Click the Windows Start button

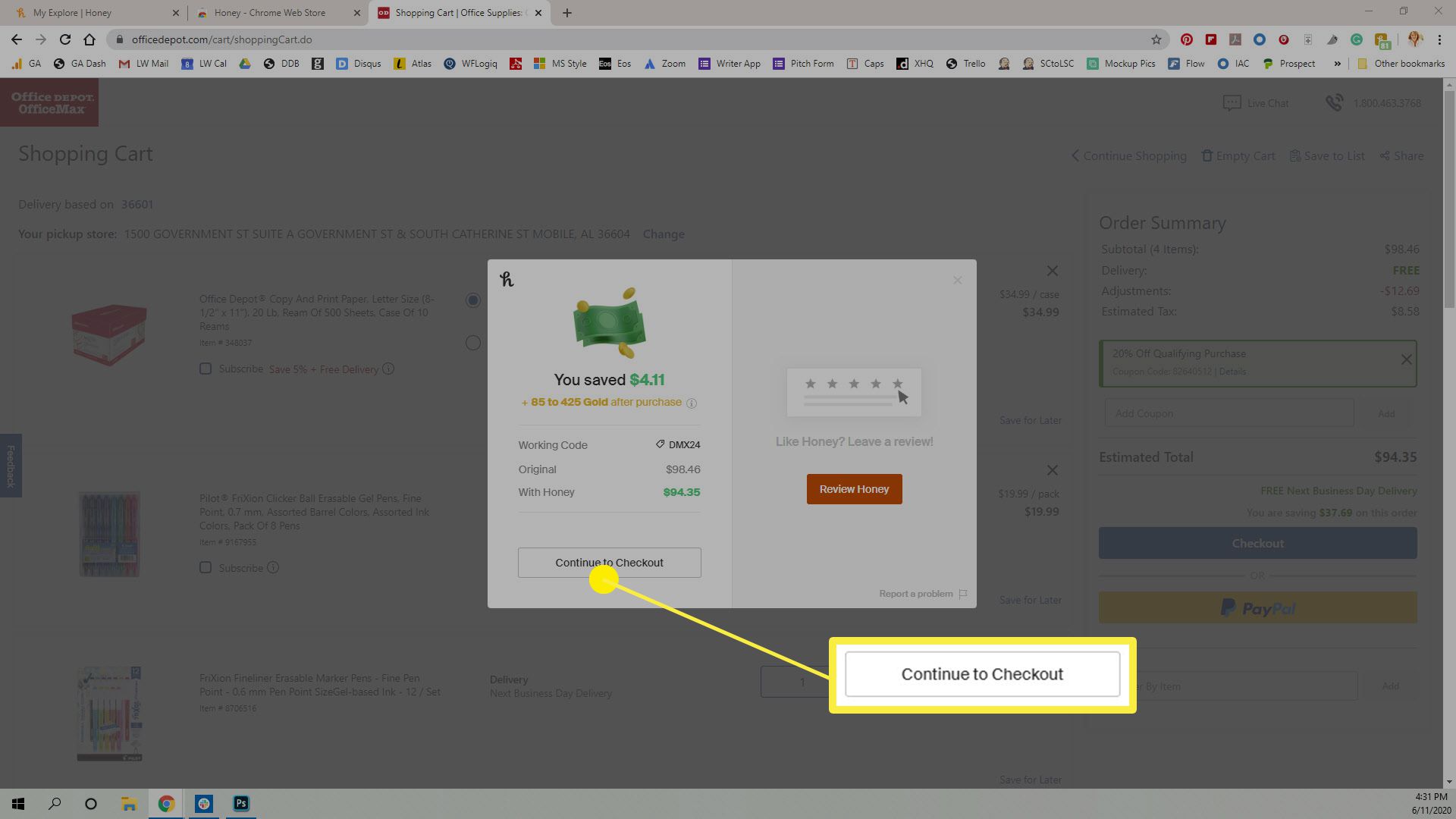18,804
